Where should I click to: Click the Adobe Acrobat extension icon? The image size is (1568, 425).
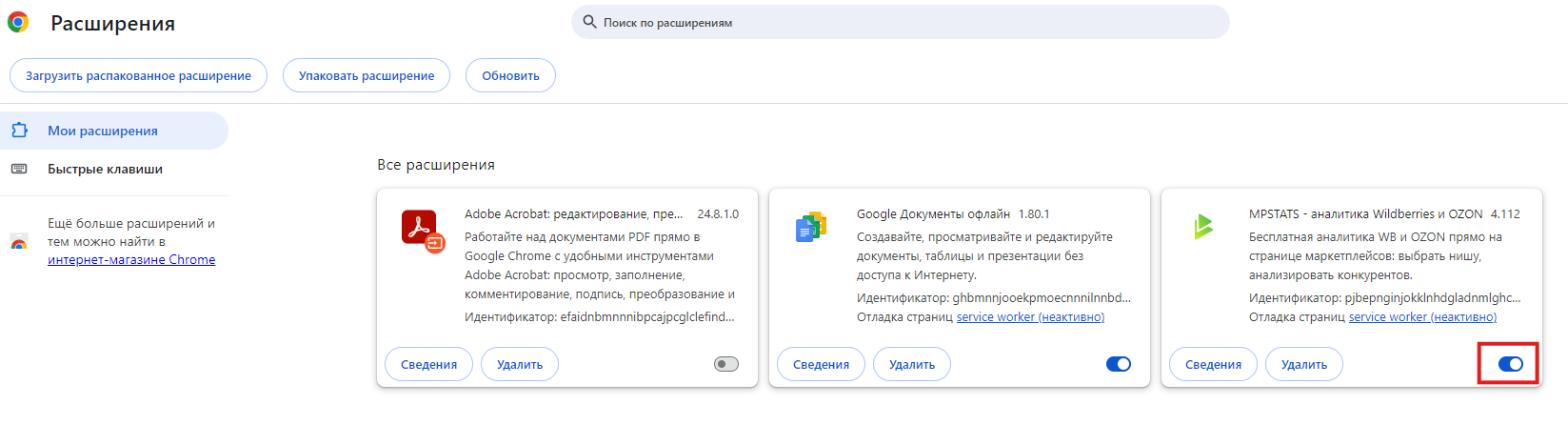point(423,232)
